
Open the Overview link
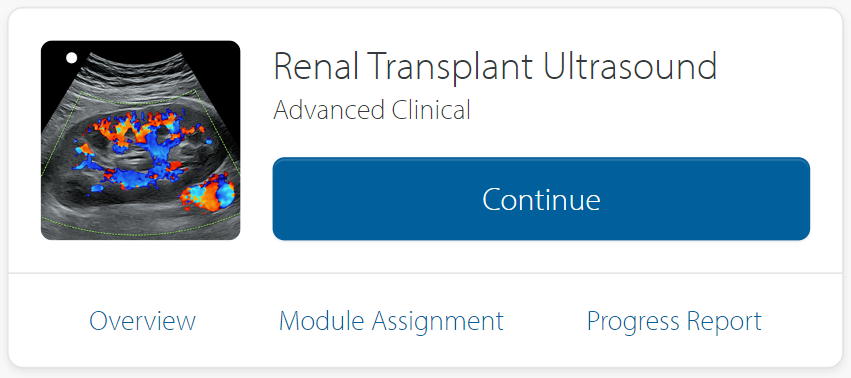[142, 320]
